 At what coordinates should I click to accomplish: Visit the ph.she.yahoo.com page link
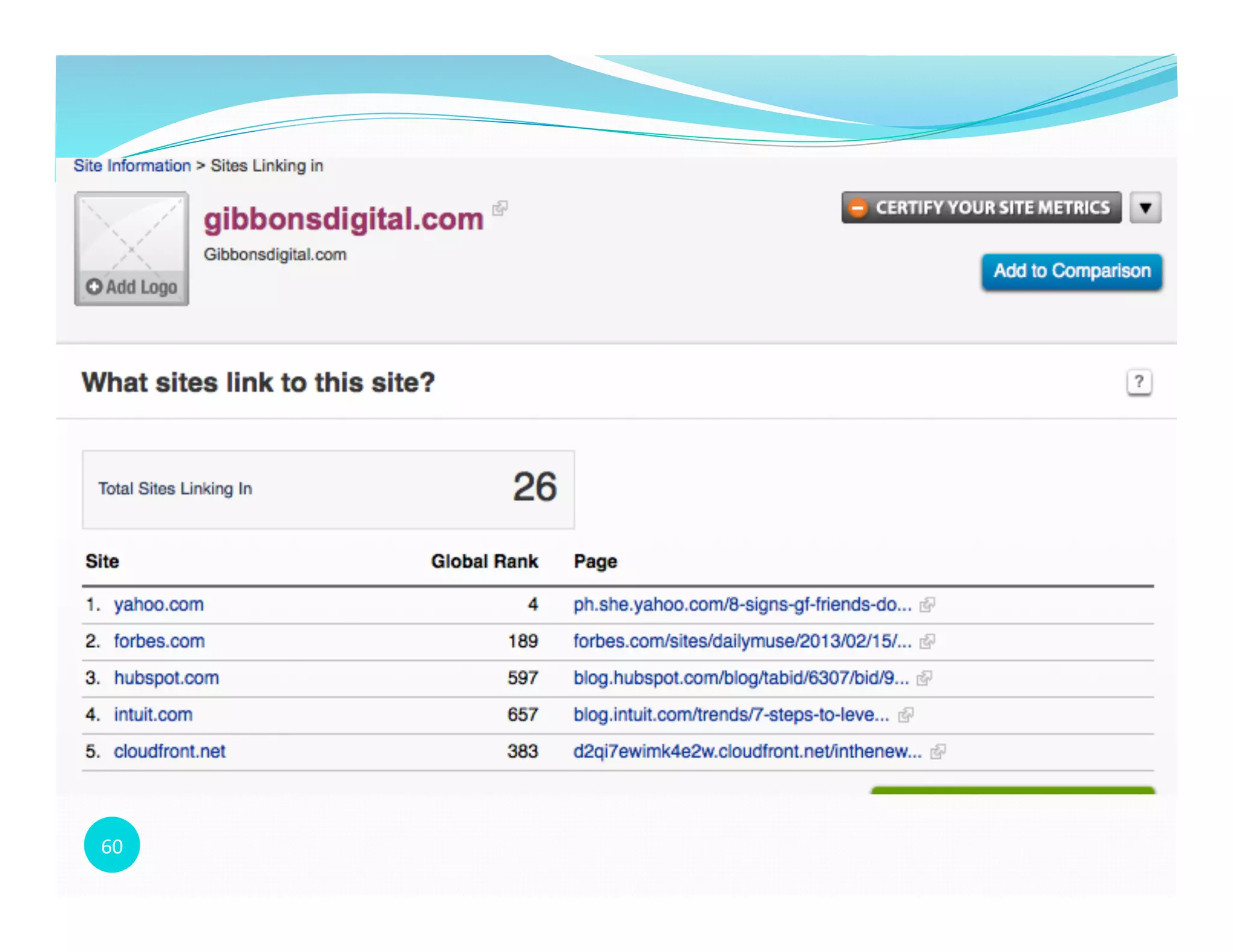click(x=742, y=604)
